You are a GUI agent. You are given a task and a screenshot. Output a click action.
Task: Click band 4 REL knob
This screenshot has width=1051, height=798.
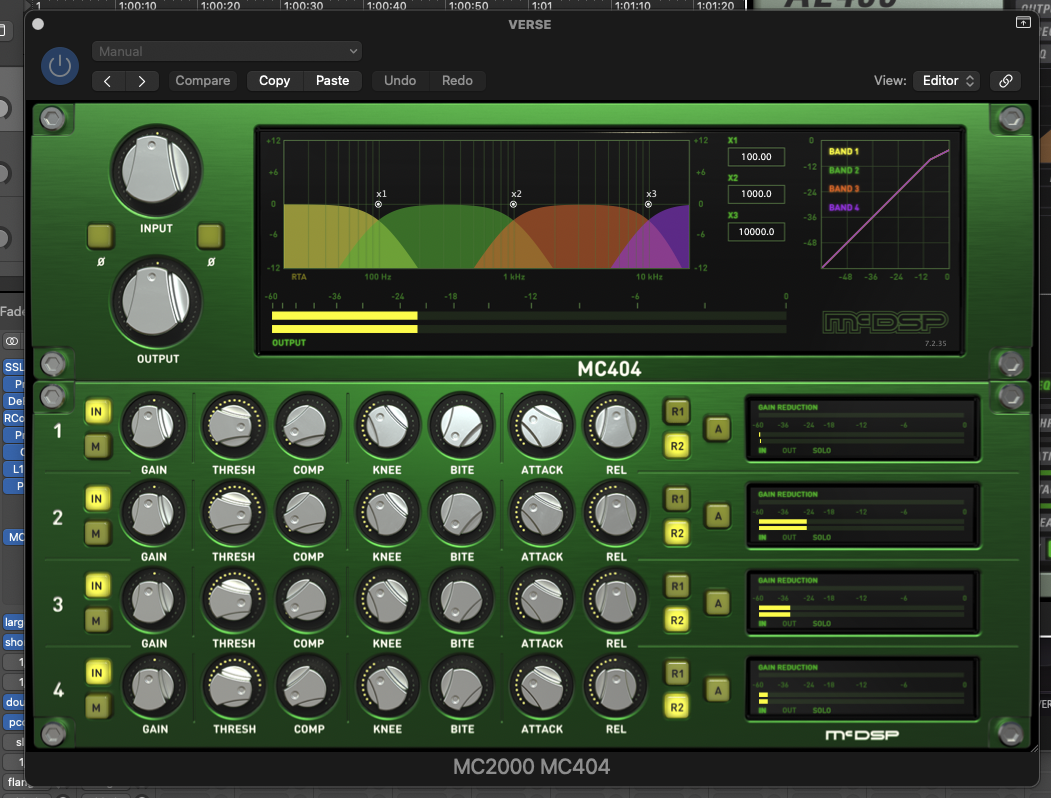[615, 687]
